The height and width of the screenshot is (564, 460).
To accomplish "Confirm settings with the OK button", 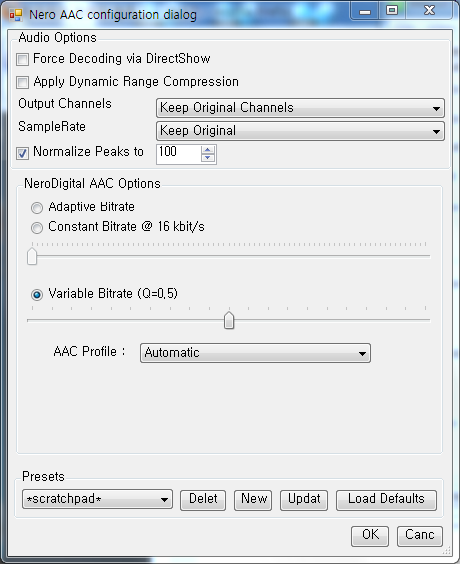I will (x=370, y=536).
